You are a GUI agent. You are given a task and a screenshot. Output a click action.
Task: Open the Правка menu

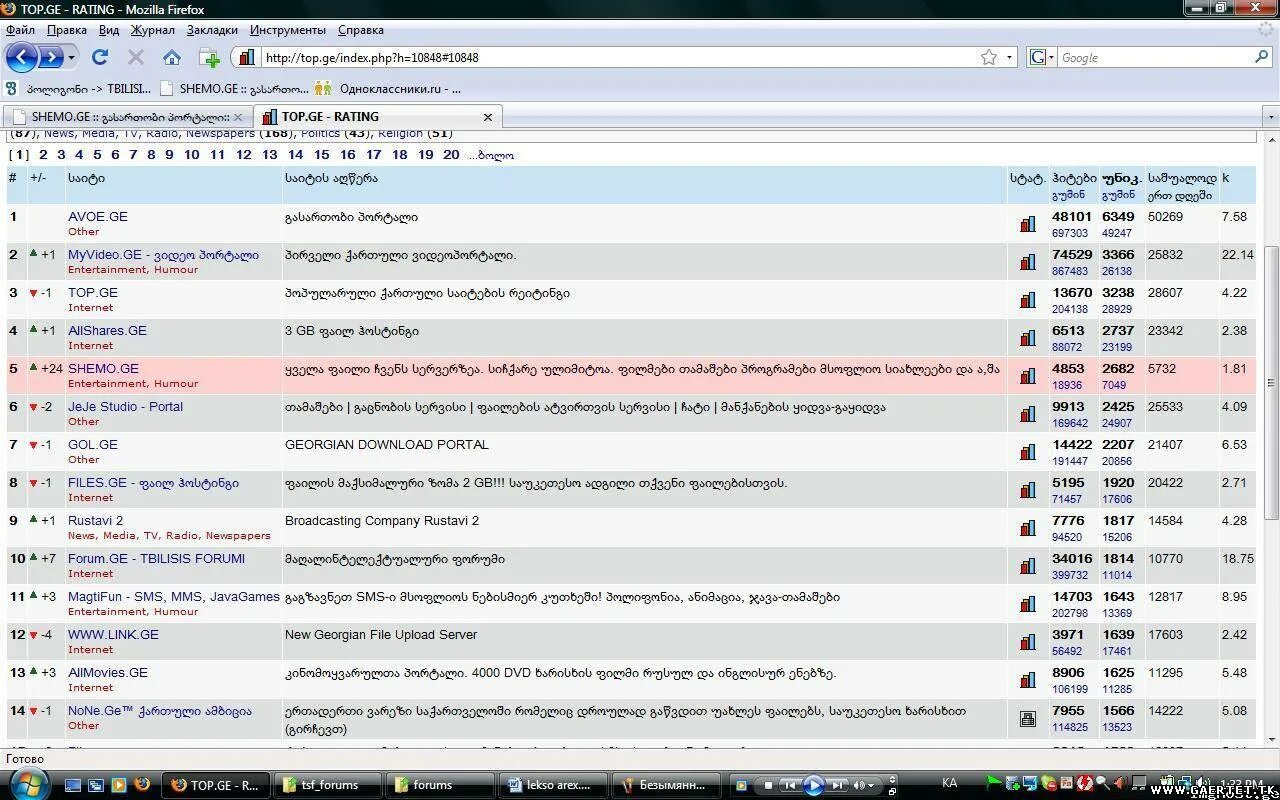click(x=67, y=30)
